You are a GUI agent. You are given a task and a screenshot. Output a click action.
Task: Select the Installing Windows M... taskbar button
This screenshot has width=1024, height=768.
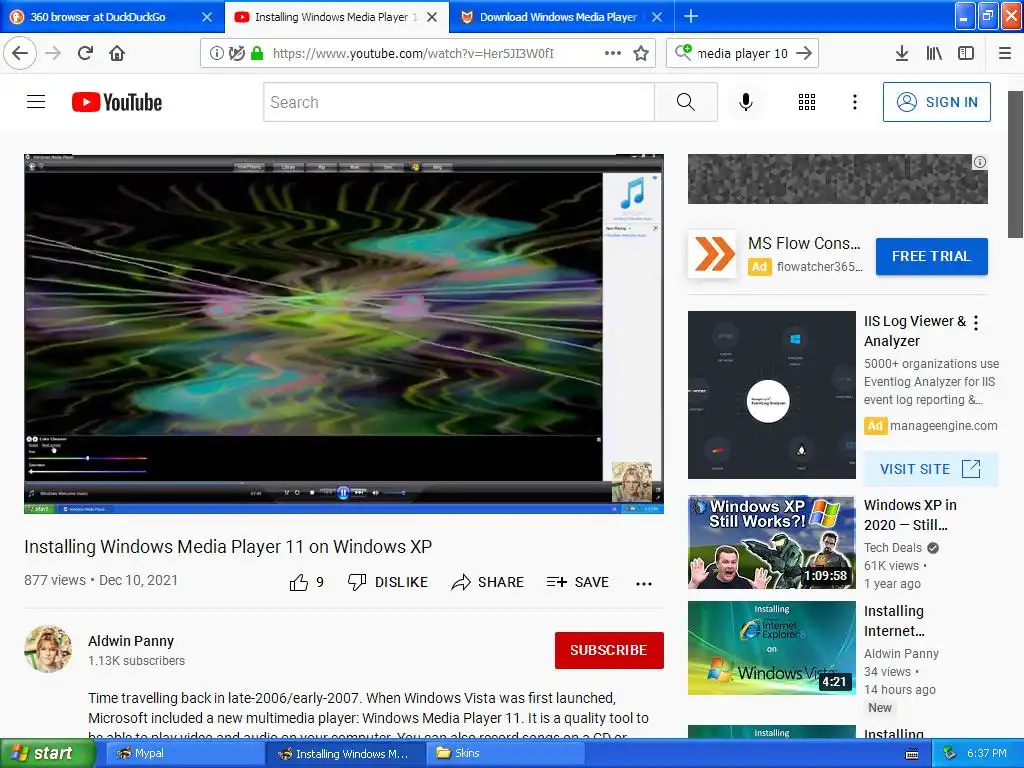[345, 753]
